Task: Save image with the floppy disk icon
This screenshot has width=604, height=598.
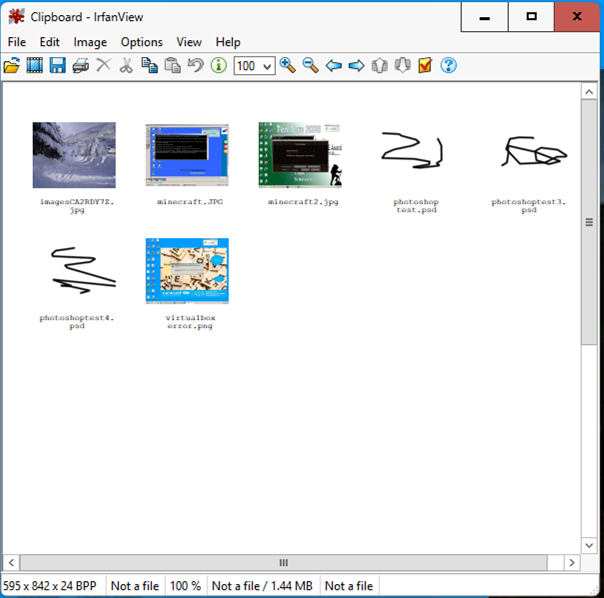Action: [x=57, y=66]
